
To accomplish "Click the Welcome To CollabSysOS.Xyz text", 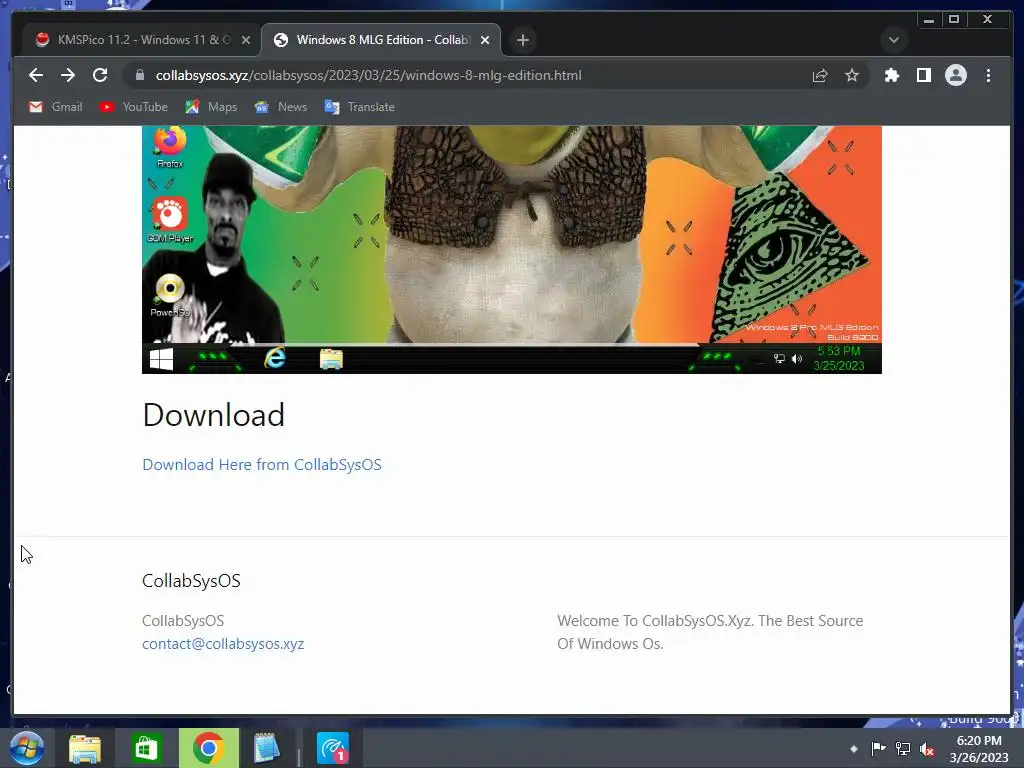I will tap(710, 632).
